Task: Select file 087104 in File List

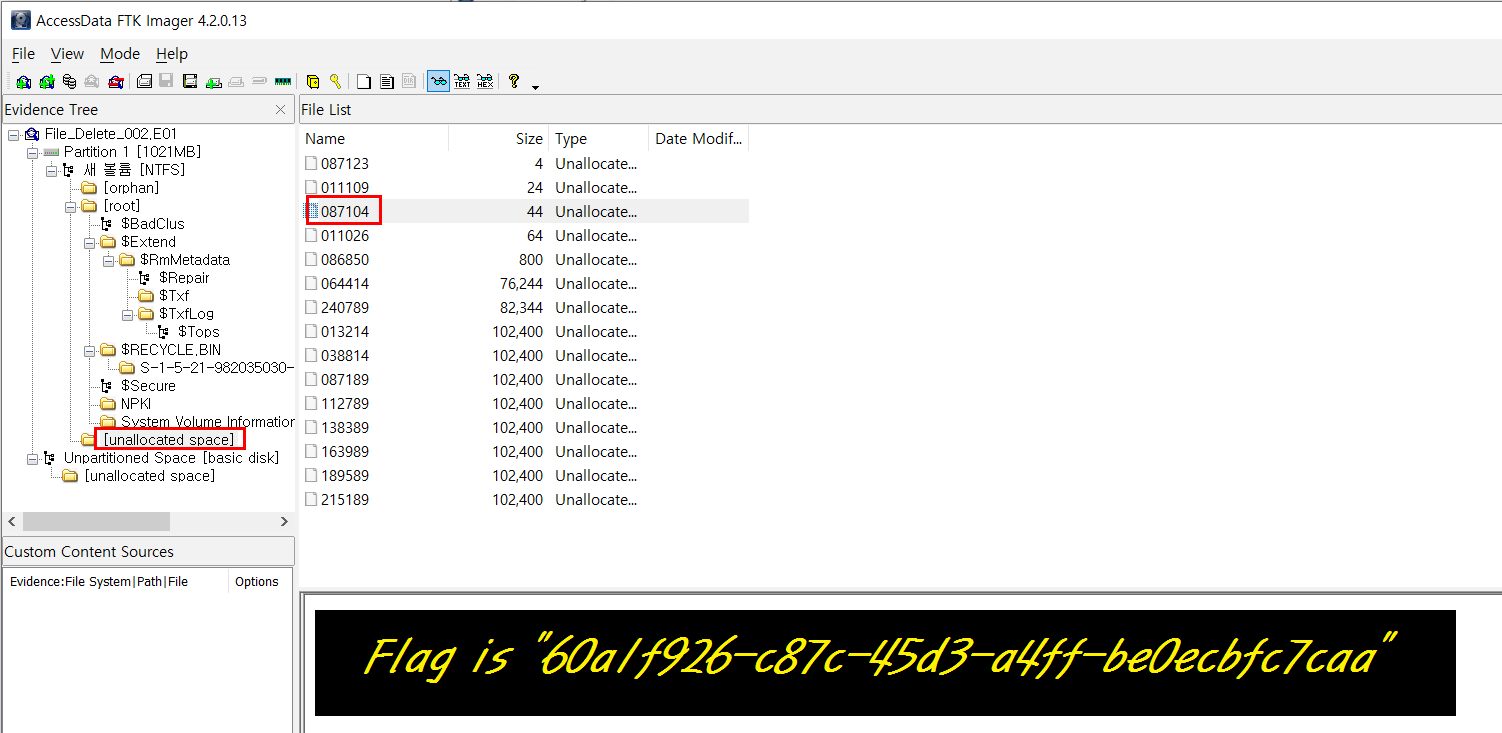Action: click(x=344, y=212)
